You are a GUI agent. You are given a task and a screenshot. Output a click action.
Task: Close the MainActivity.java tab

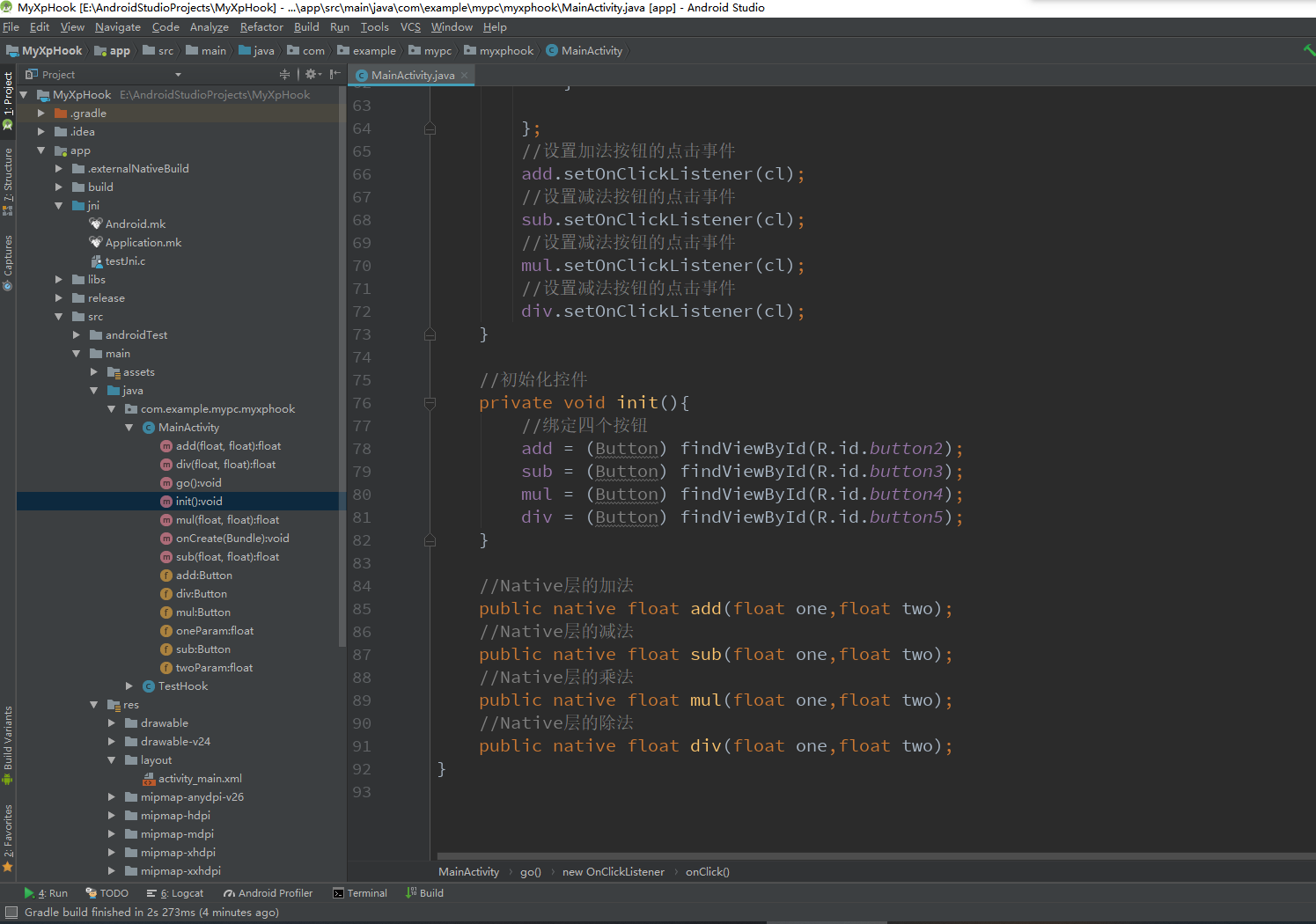pyautogui.click(x=465, y=76)
